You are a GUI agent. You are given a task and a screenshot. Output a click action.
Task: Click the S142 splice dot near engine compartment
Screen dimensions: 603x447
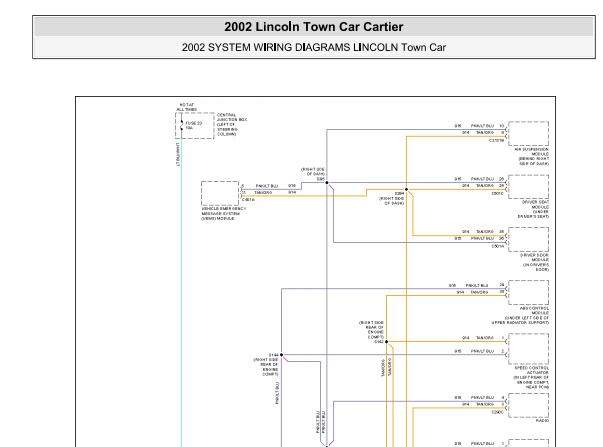[386, 342]
